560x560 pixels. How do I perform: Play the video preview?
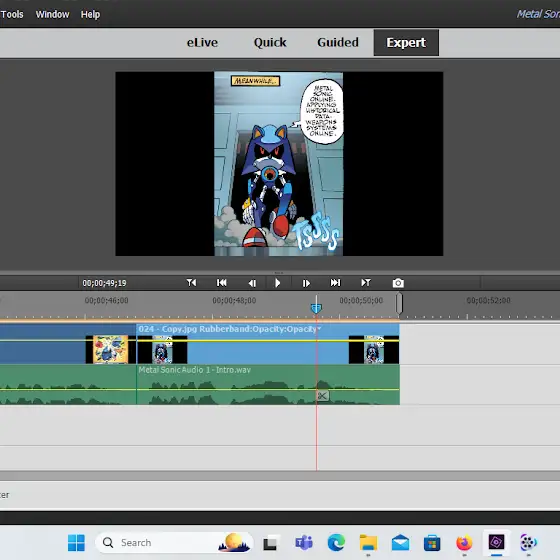coord(278,283)
